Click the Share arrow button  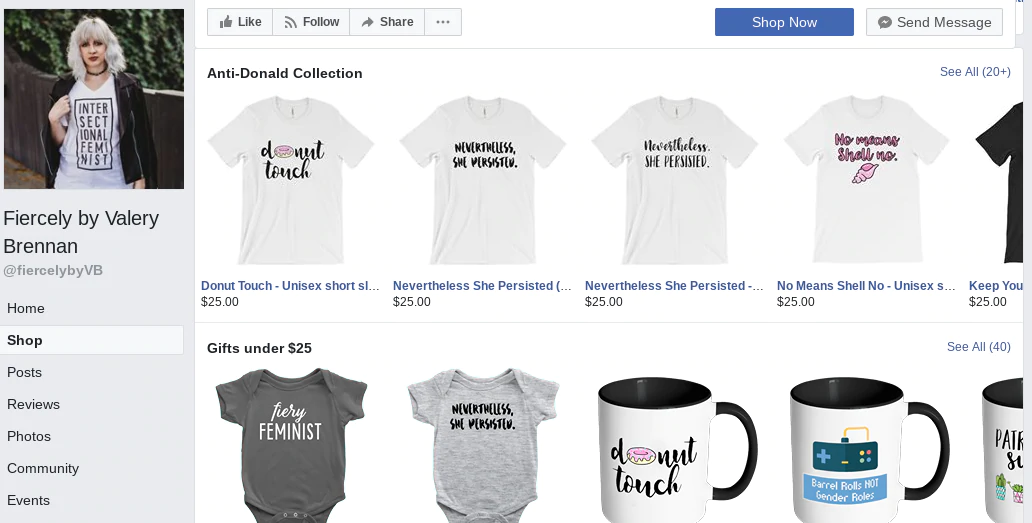tap(387, 22)
